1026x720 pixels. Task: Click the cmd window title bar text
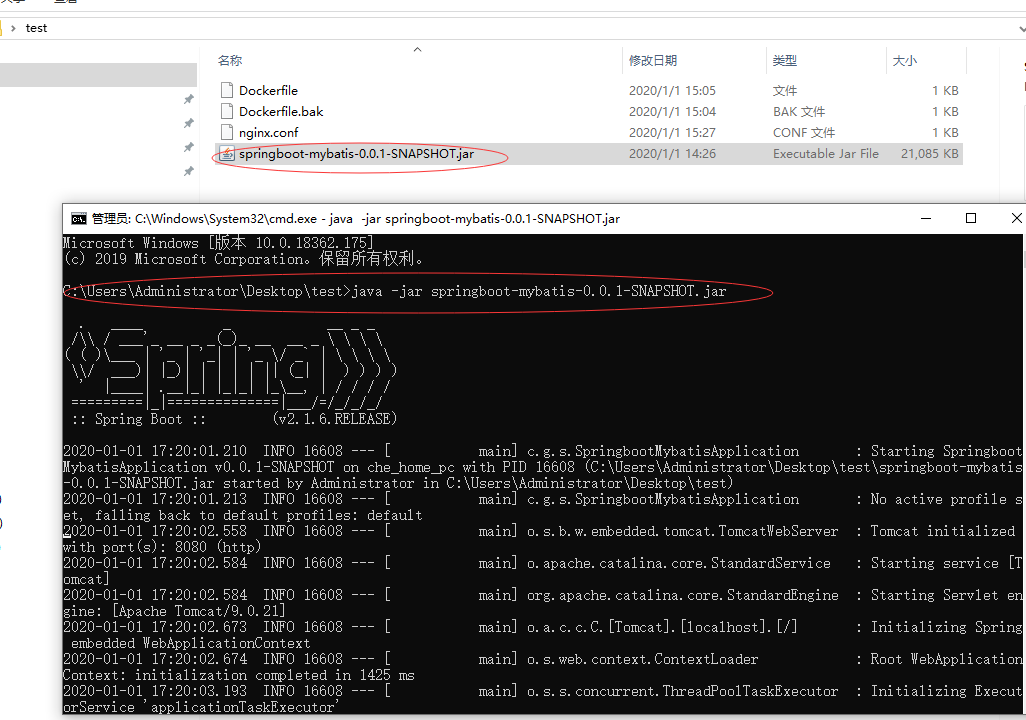point(355,219)
